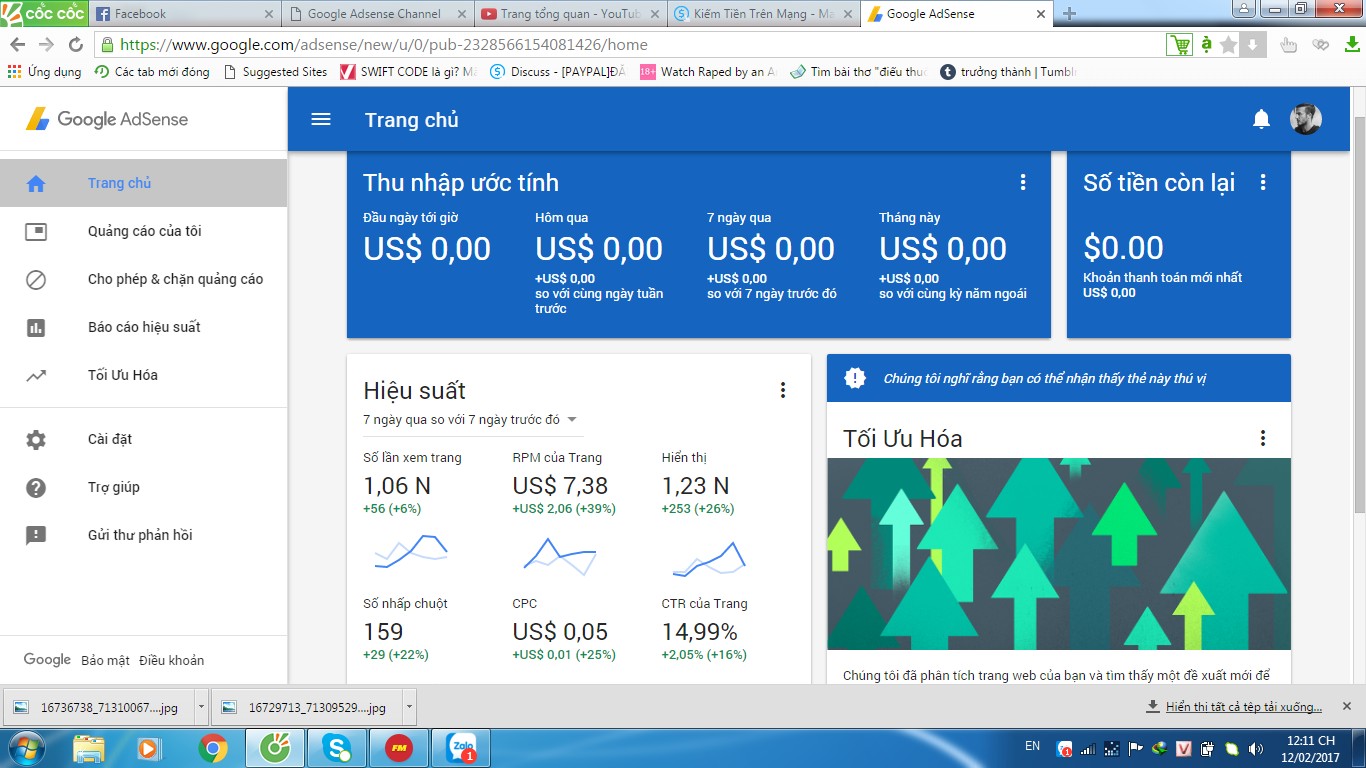This screenshot has width=1366, height=768.
Task: Open the three-dot menu on Tối Ưu Hóa card
Action: tap(1263, 438)
